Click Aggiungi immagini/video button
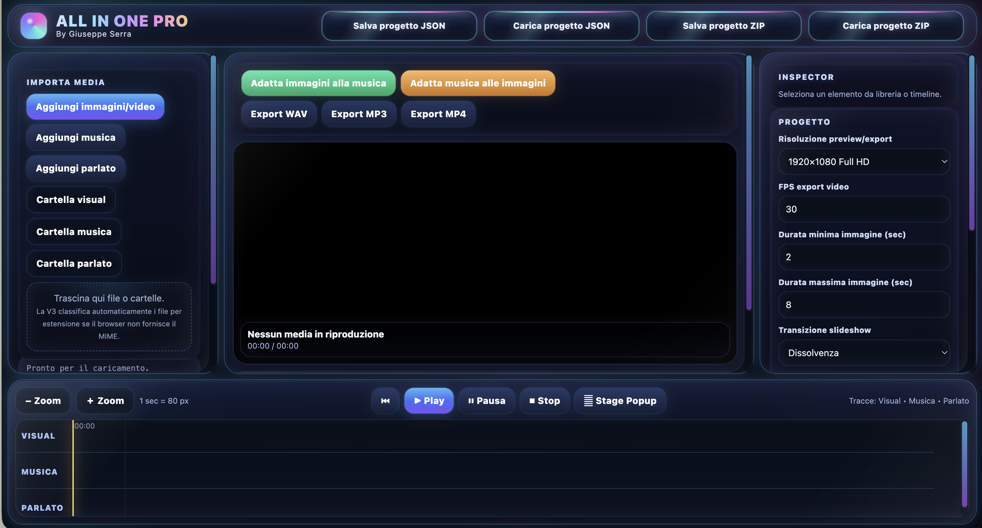Viewport: 982px width, 528px height. coord(95,106)
